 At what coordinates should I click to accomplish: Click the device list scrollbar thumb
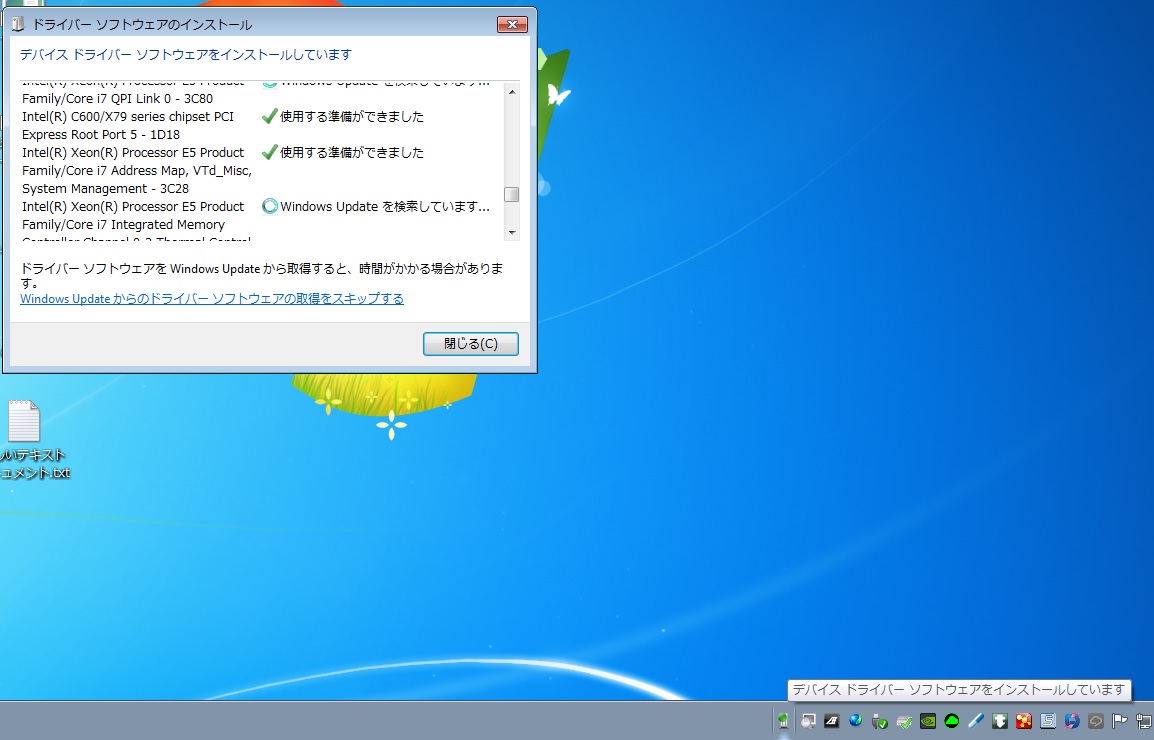click(511, 194)
